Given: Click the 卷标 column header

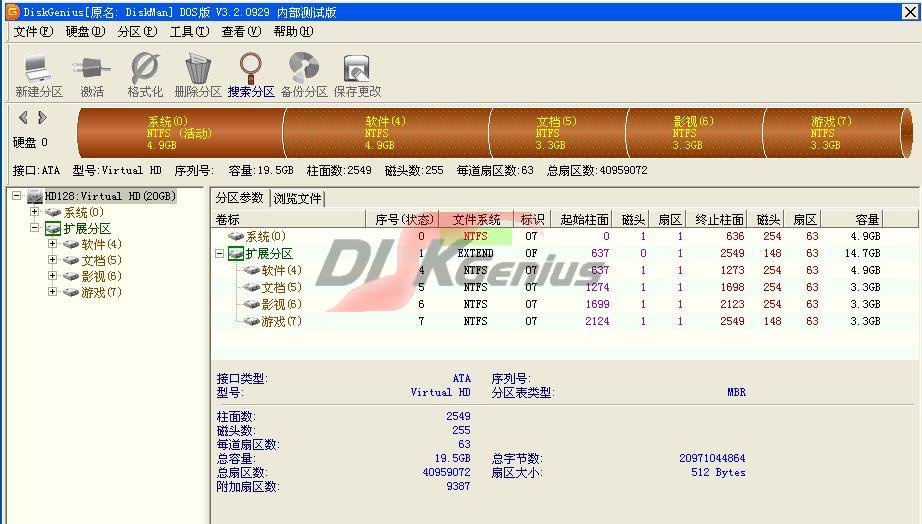Looking at the screenshot, I should [x=289, y=219].
